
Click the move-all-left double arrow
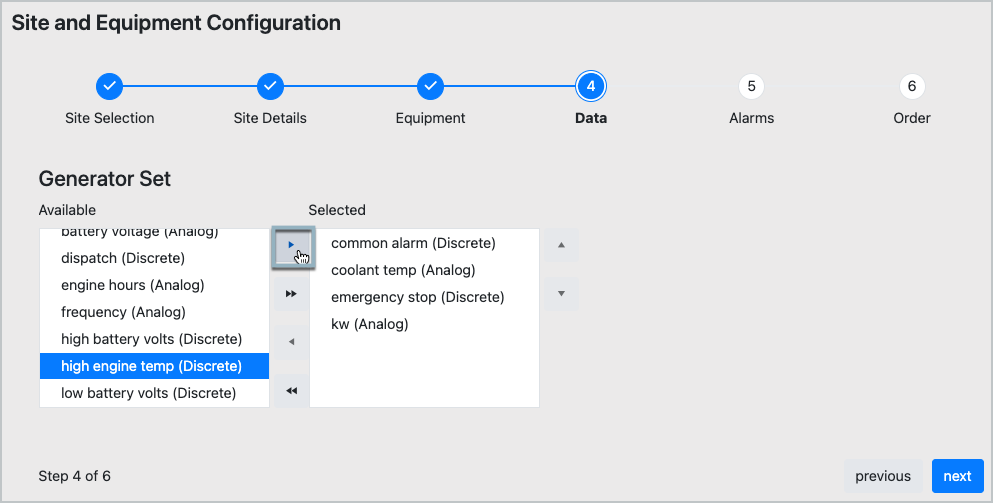coord(291,390)
